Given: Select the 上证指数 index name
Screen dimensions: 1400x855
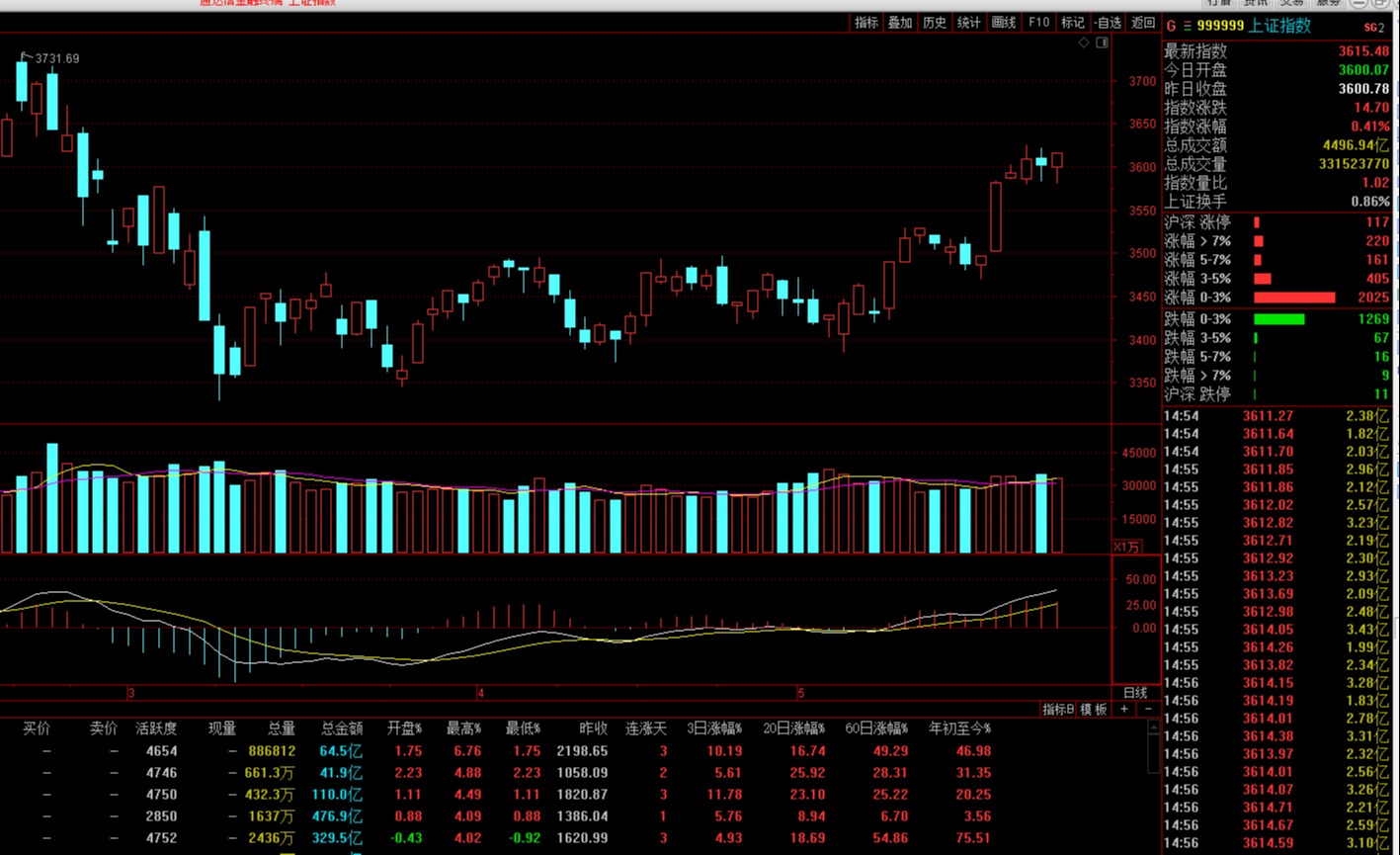Looking at the screenshot, I should (x=1279, y=26).
